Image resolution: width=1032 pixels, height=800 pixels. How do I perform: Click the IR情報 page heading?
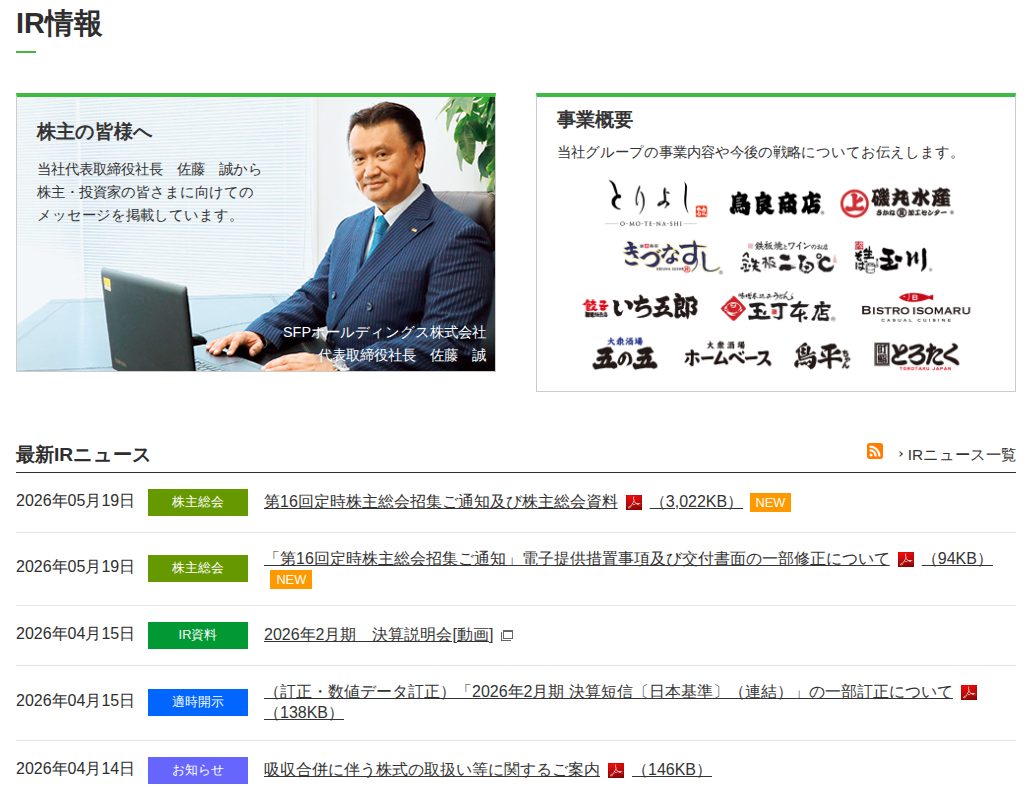(59, 24)
